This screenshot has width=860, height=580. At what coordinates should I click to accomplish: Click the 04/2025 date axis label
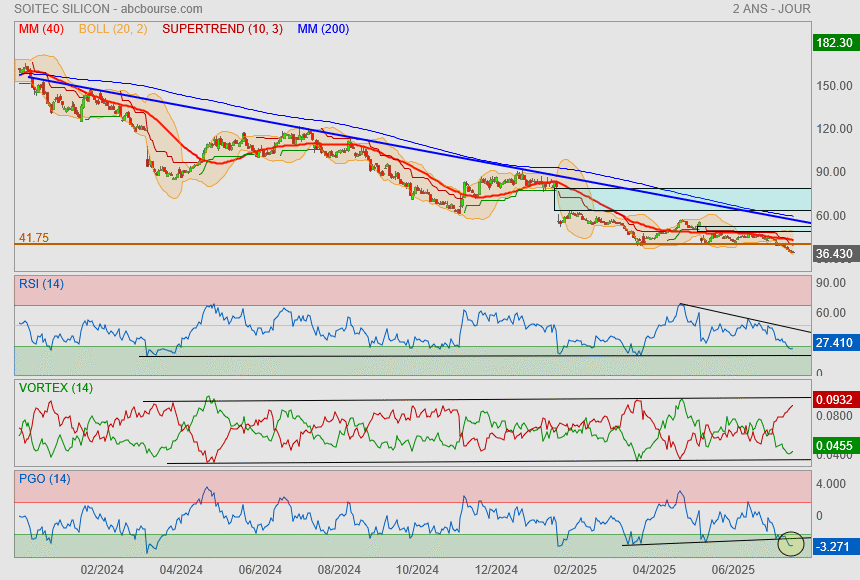point(654,570)
